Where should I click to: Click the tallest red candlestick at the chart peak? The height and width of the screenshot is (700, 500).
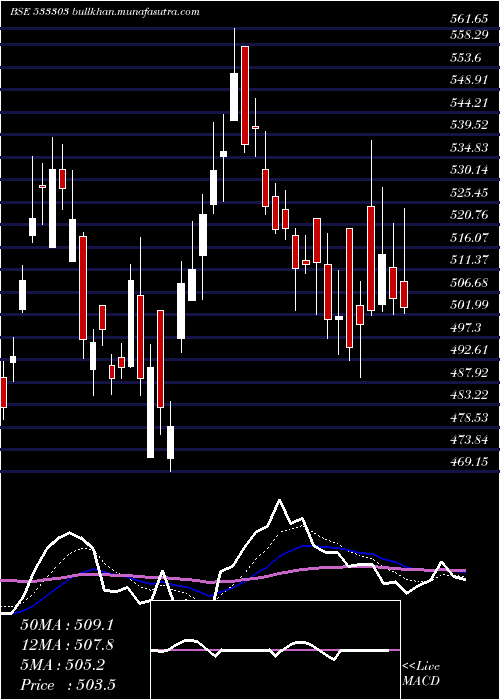(245, 95)
